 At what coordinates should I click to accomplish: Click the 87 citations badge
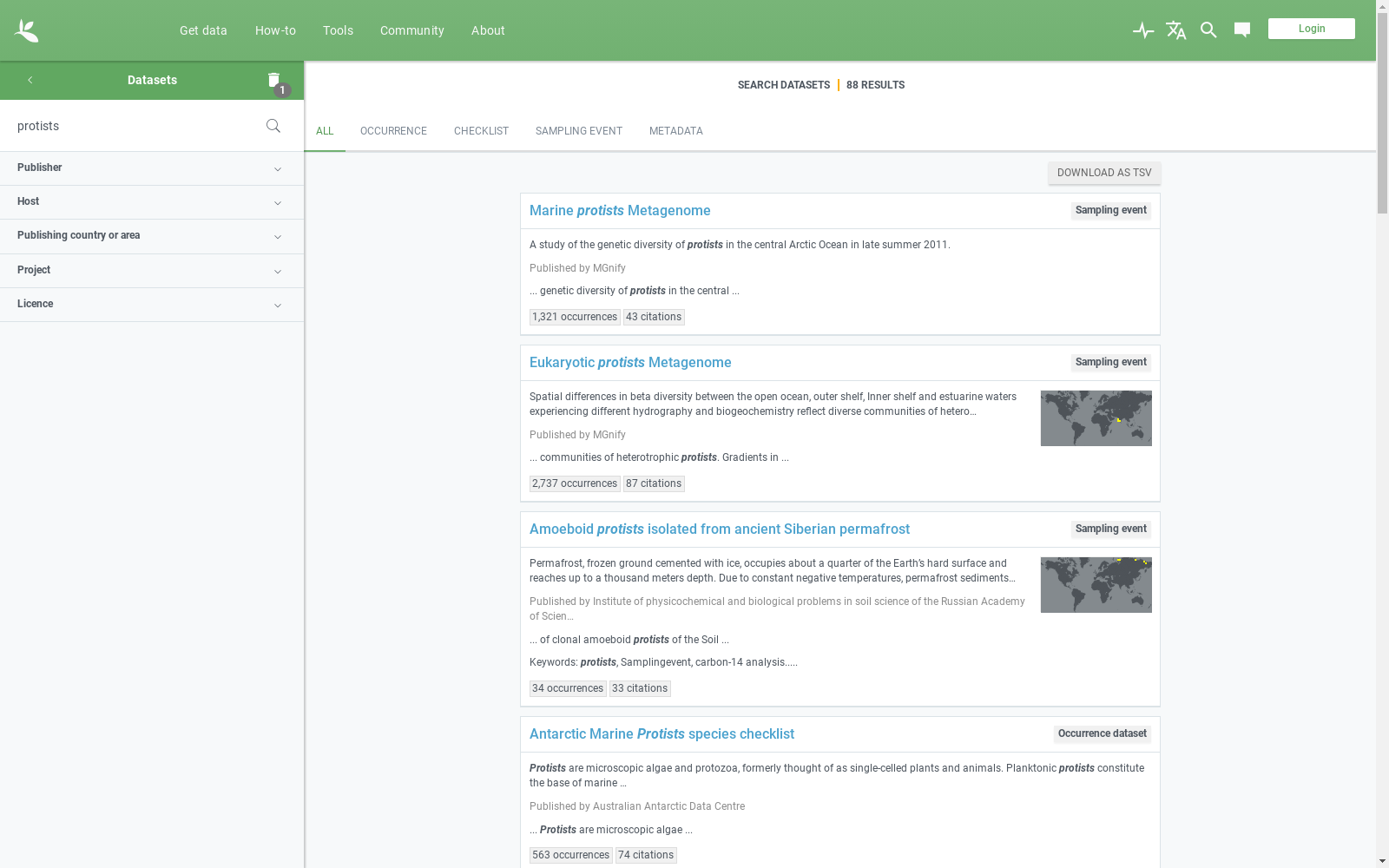click(x=654, y=483)
